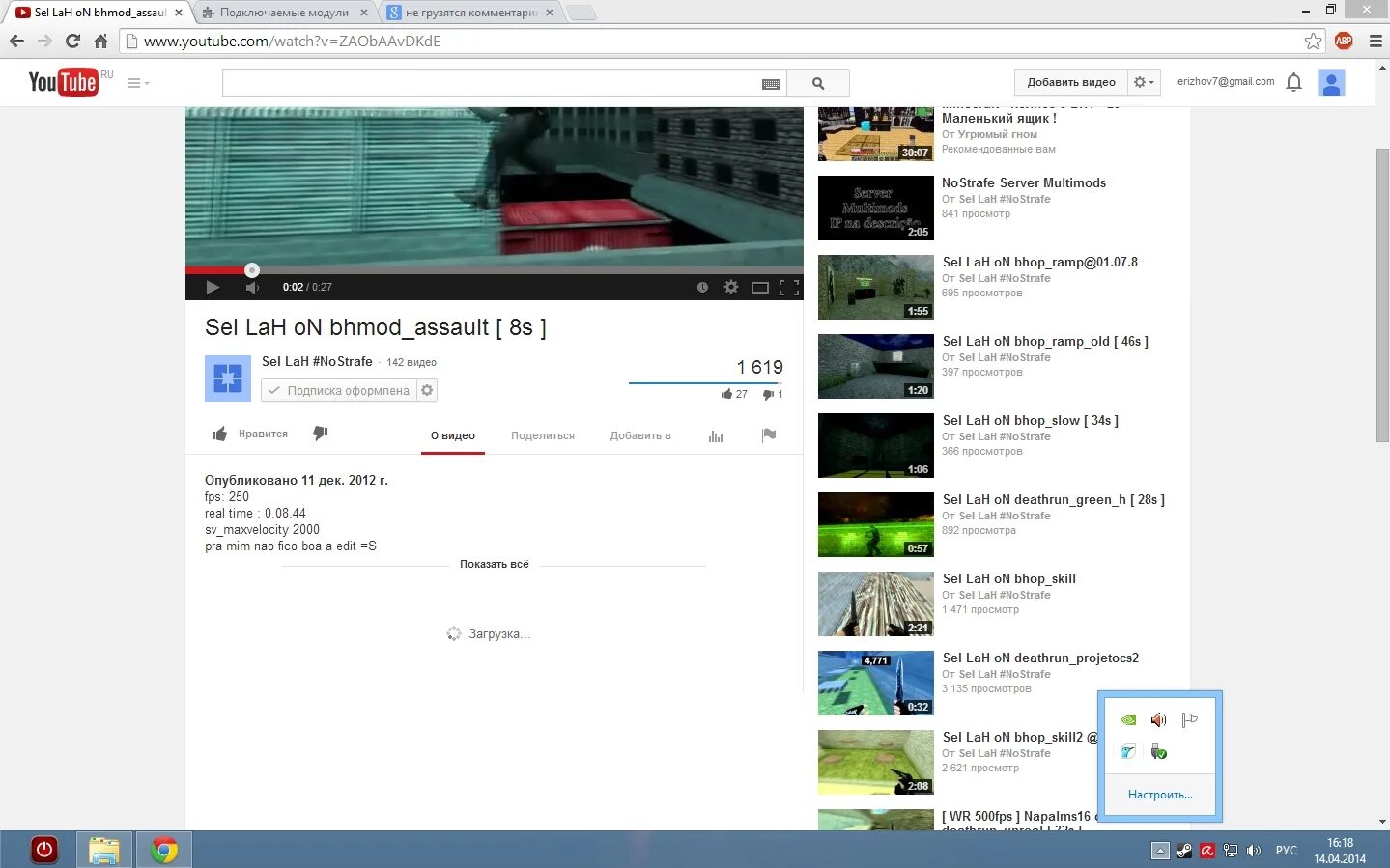Image resolution: width=1390 pixels, height=868 pixels.
Task: Click the erizhov7@gmail.com account name
Action: [x=1226, y=82]
